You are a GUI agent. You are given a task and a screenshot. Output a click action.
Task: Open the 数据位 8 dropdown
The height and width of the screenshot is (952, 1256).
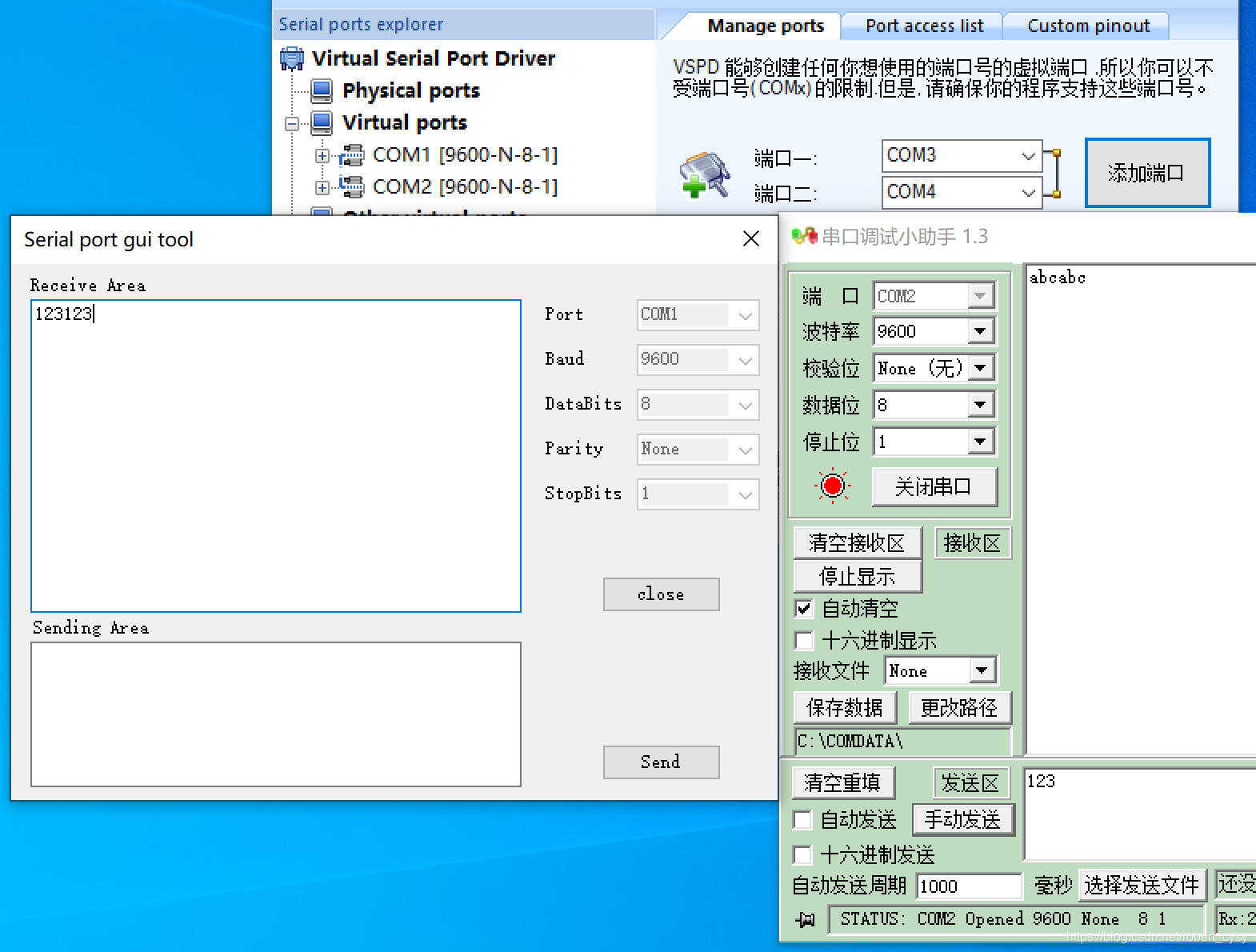(981, 405)
